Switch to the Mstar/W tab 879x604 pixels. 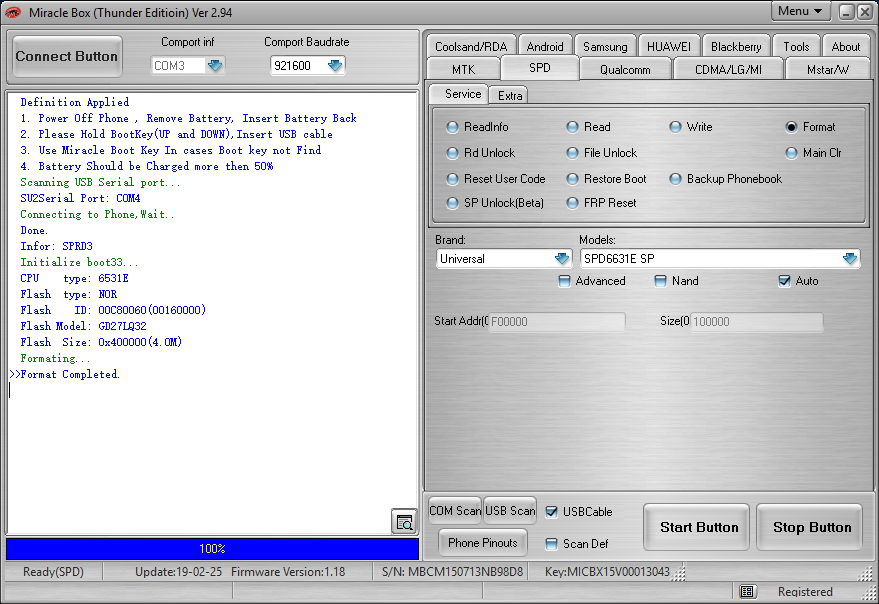[827, 70]
